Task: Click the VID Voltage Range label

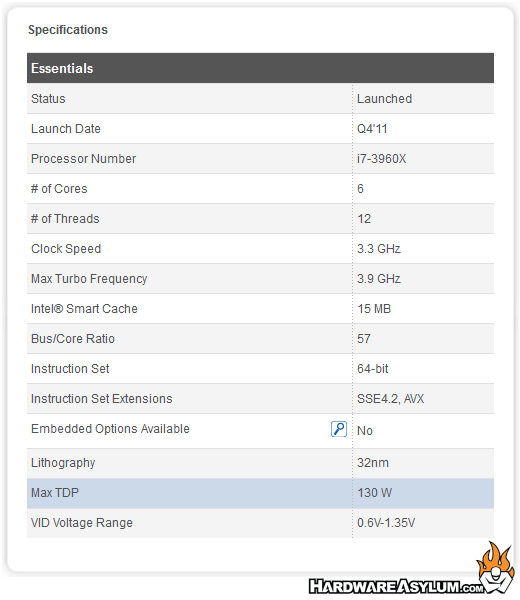Action: (x=82, y=523)
